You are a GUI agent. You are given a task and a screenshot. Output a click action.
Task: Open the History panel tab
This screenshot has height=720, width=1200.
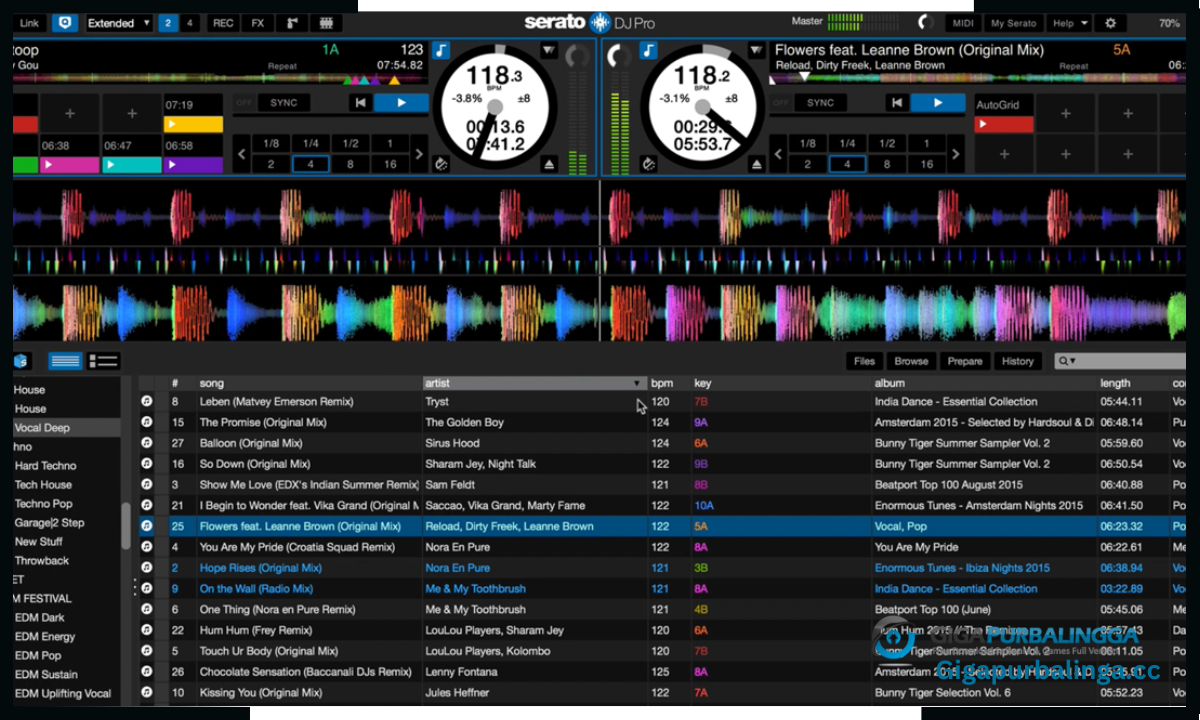tap(1018, 361)
